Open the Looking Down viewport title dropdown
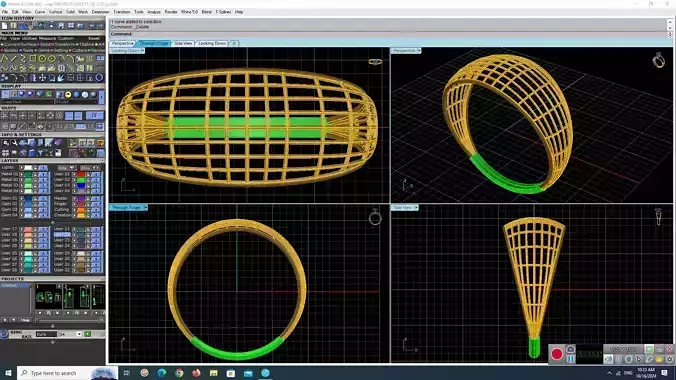676x380 pixels. [143, 51]
